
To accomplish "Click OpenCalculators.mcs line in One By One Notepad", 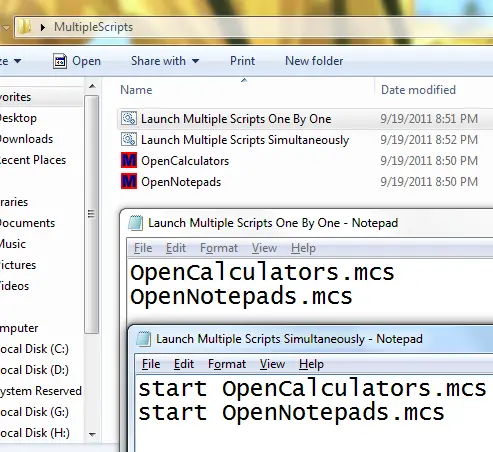I will (262, 273).
